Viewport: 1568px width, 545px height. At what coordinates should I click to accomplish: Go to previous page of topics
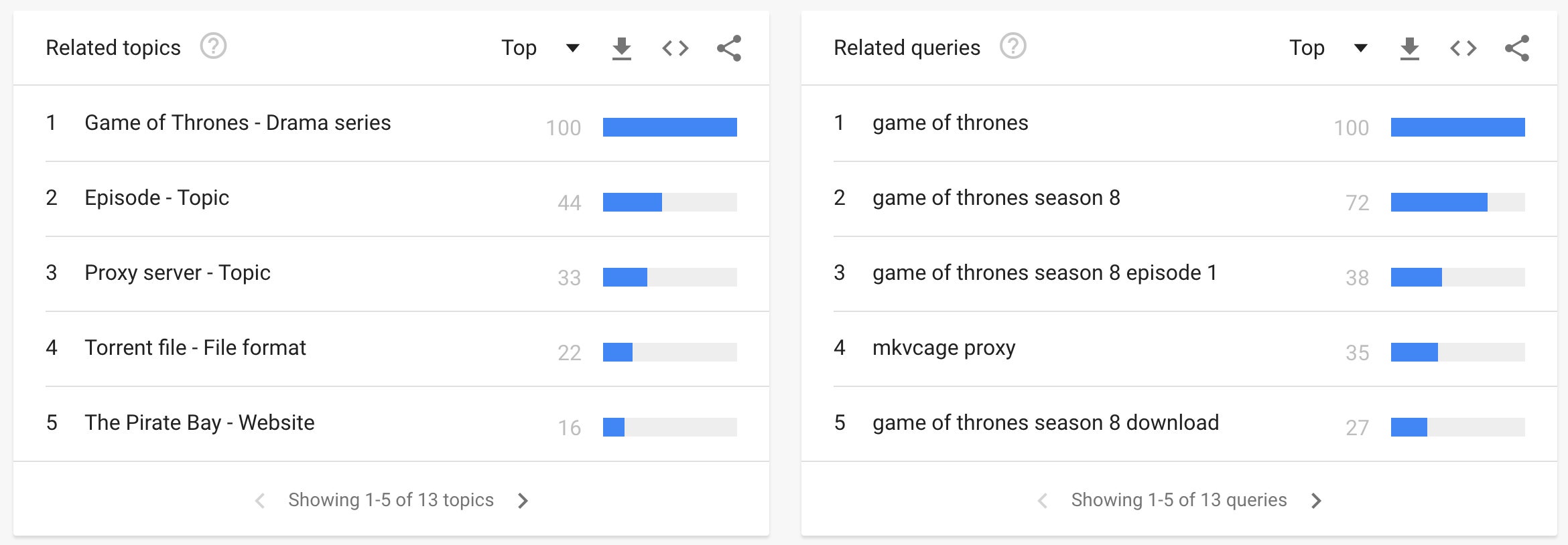click(x=260, y=500)
